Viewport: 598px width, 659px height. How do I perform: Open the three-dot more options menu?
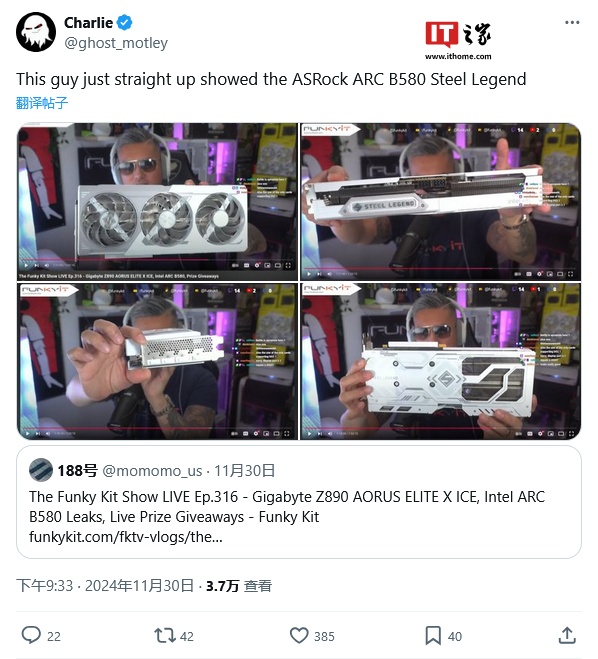(x=572, y=22)
